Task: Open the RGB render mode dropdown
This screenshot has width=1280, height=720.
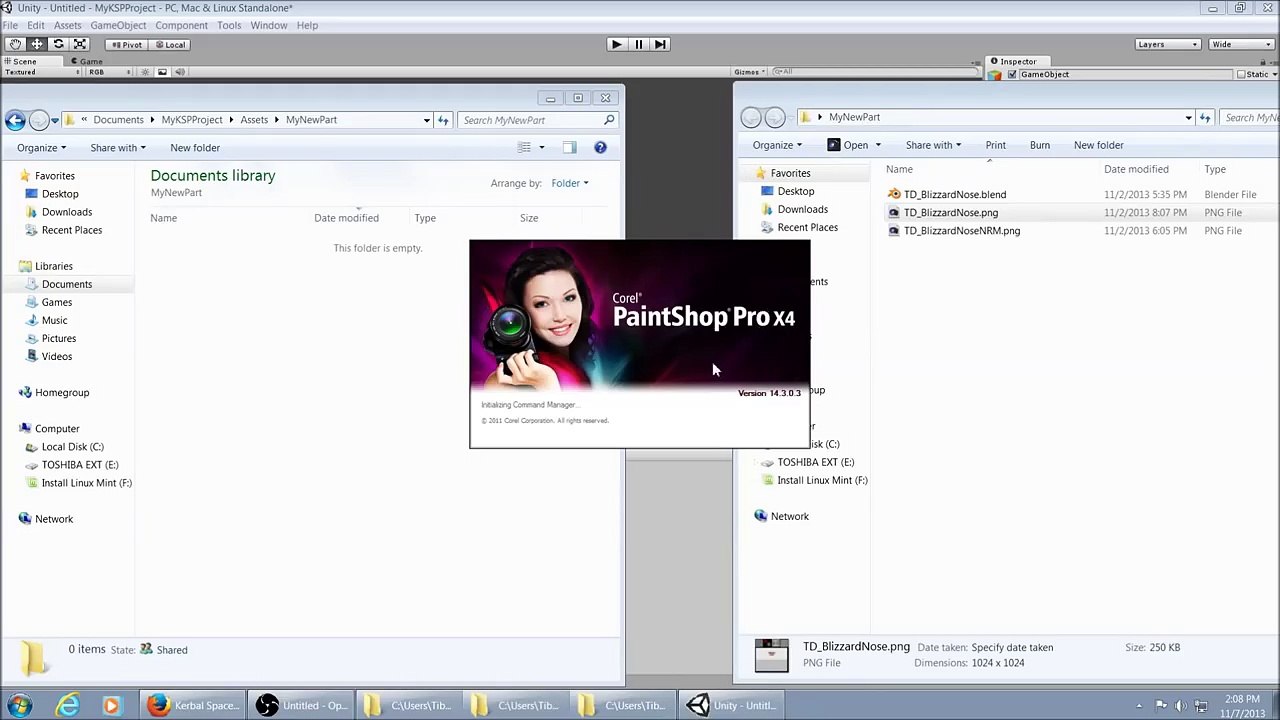Action: pyautogui.click(x=110, y=72)
